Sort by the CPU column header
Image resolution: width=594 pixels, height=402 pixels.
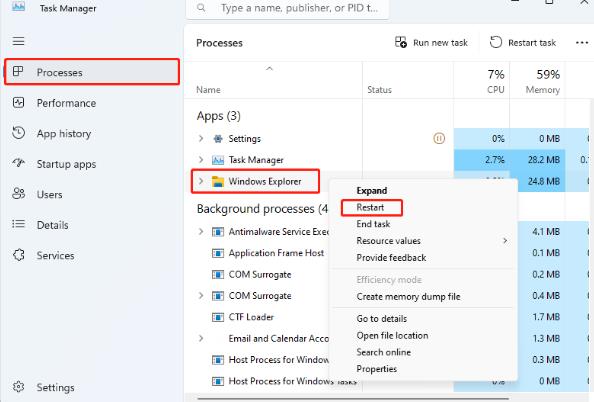coord(496,90)
